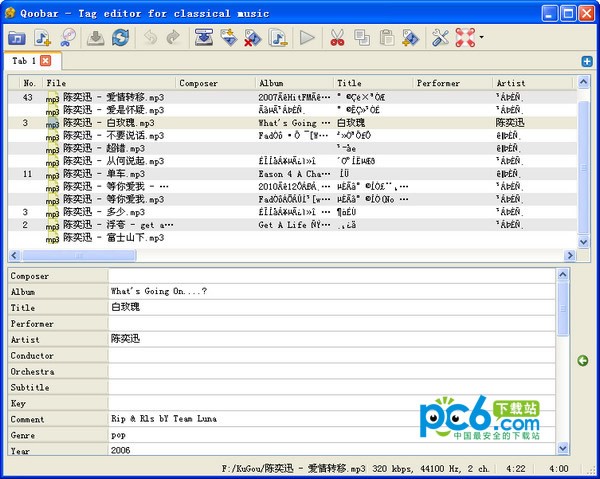Sort by the Composer column header

(x=215, y=83)
